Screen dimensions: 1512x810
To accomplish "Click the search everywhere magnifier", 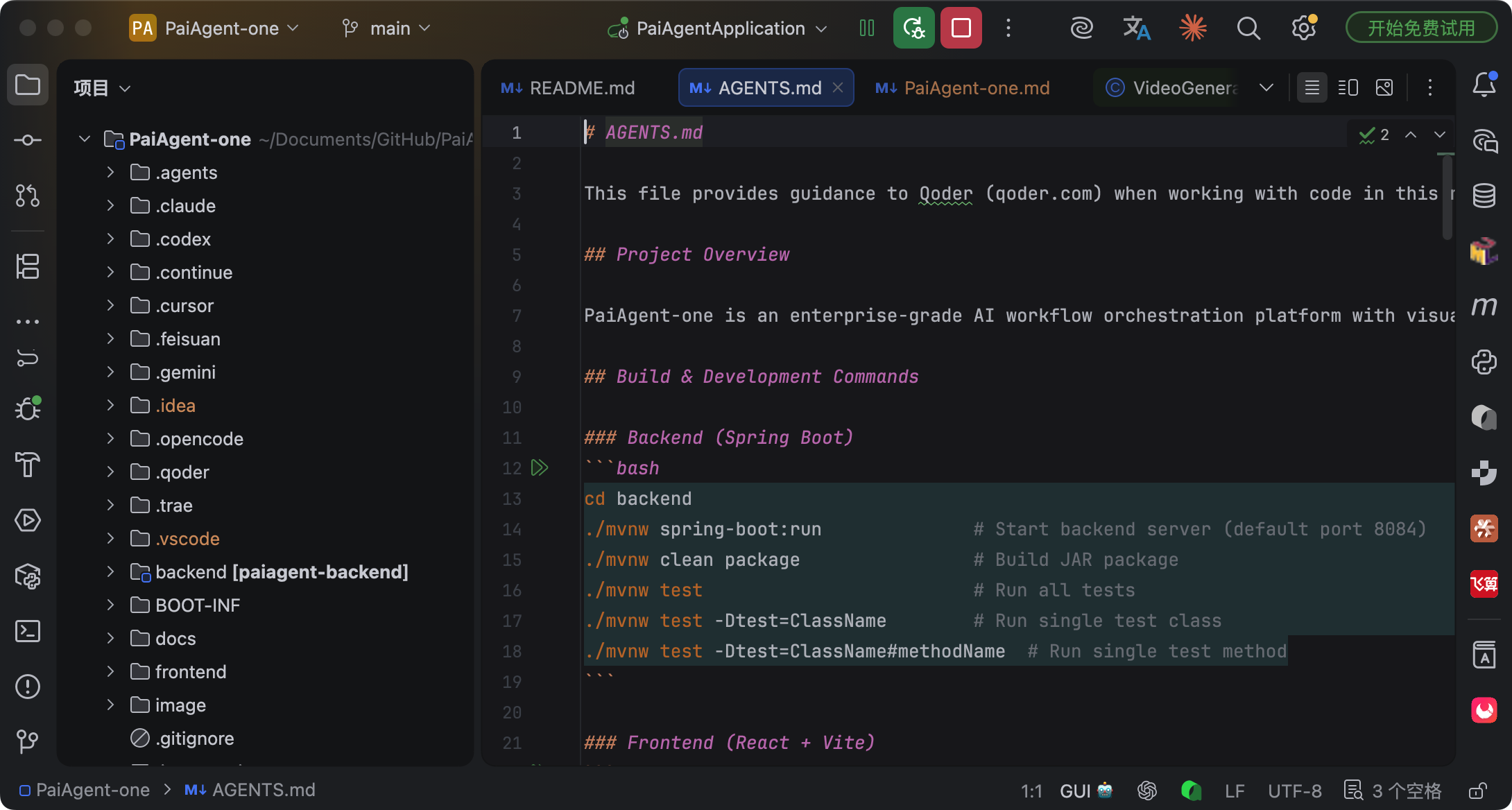I will point(1248,28).
